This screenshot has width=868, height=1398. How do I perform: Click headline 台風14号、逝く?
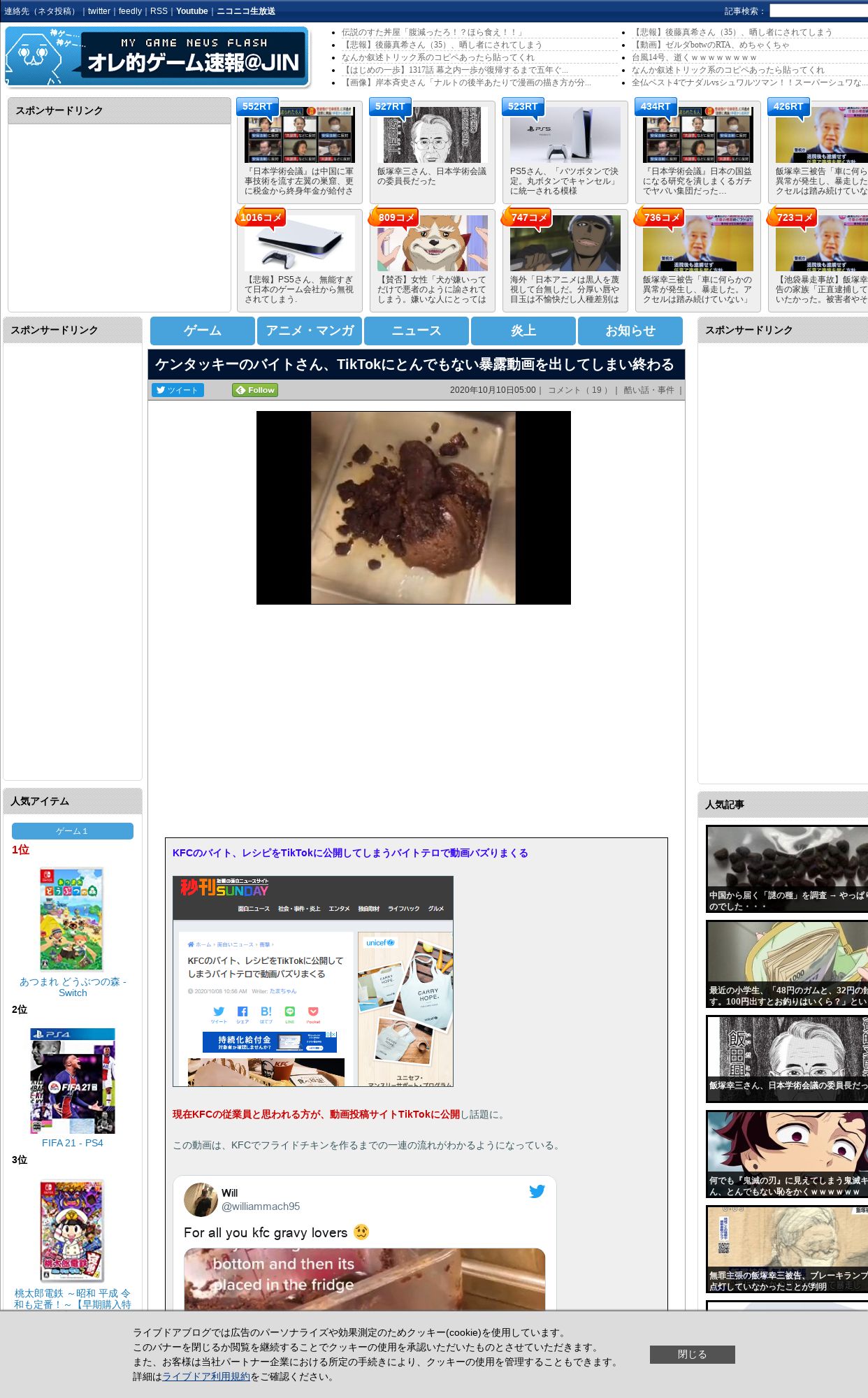[694, 57]
